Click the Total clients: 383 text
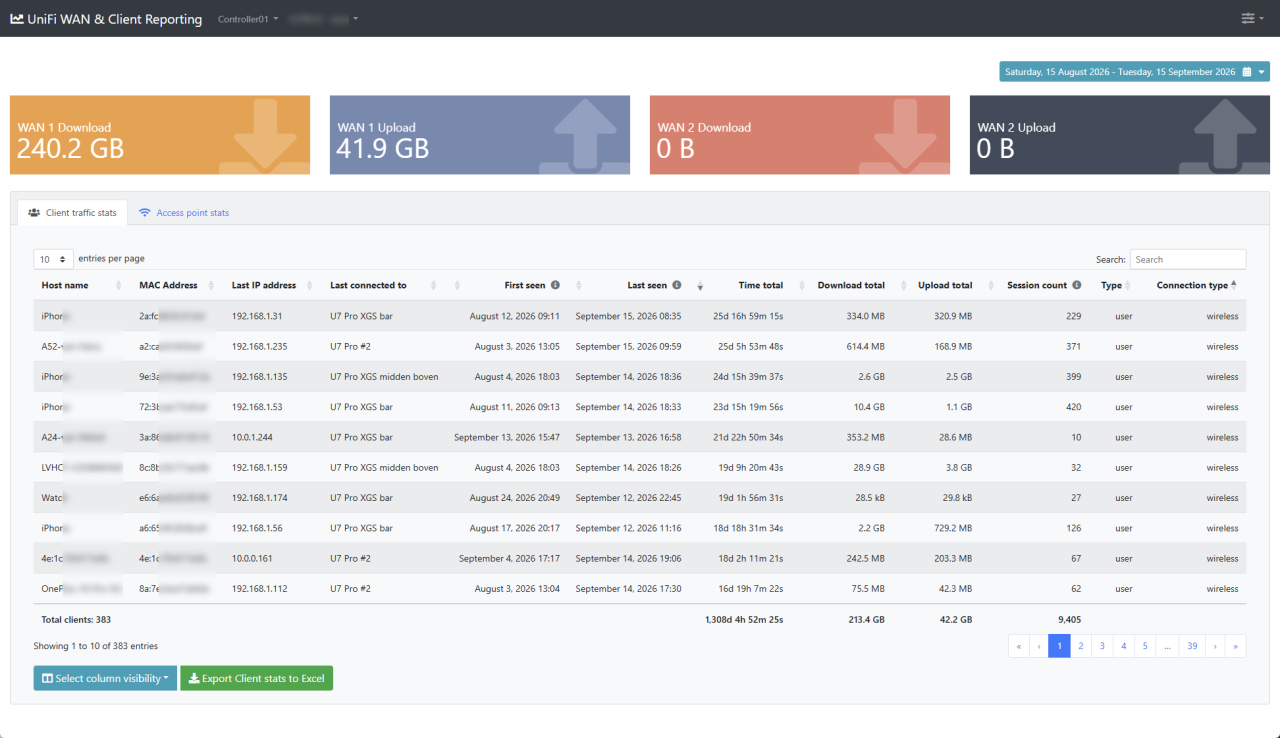The width and height of the screenshot is (1280, 738). click(76, 620)
